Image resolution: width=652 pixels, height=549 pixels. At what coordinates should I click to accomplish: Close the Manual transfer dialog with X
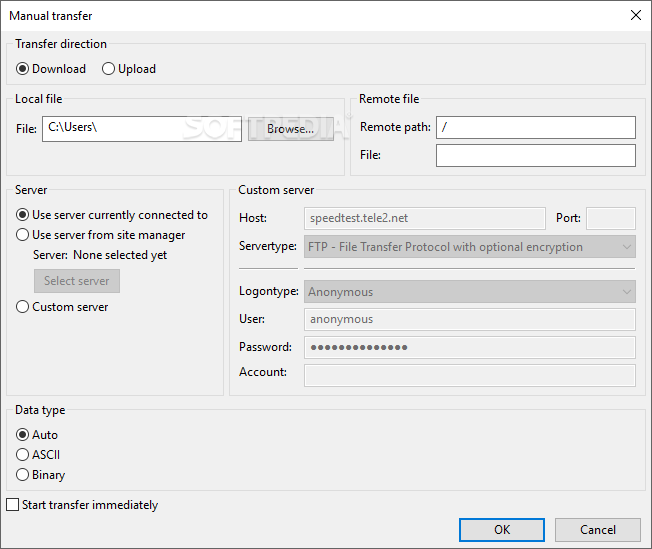(x=636, y=15)
